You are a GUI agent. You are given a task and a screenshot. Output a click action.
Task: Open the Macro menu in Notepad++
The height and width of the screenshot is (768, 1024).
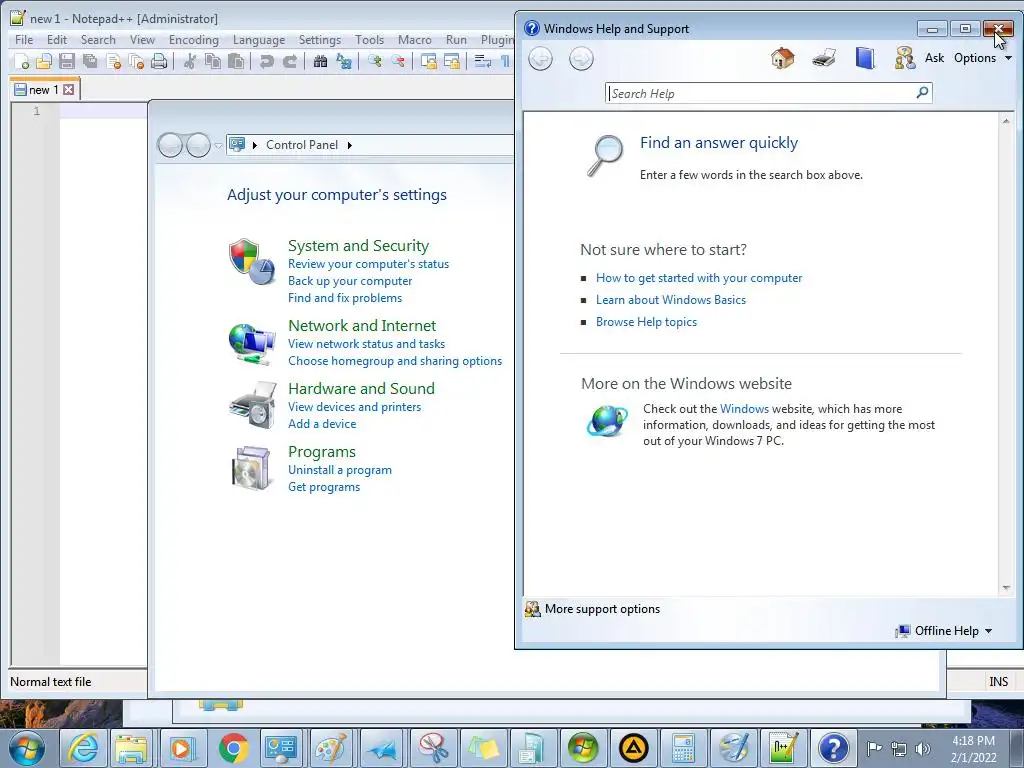(x=415, y=40)
